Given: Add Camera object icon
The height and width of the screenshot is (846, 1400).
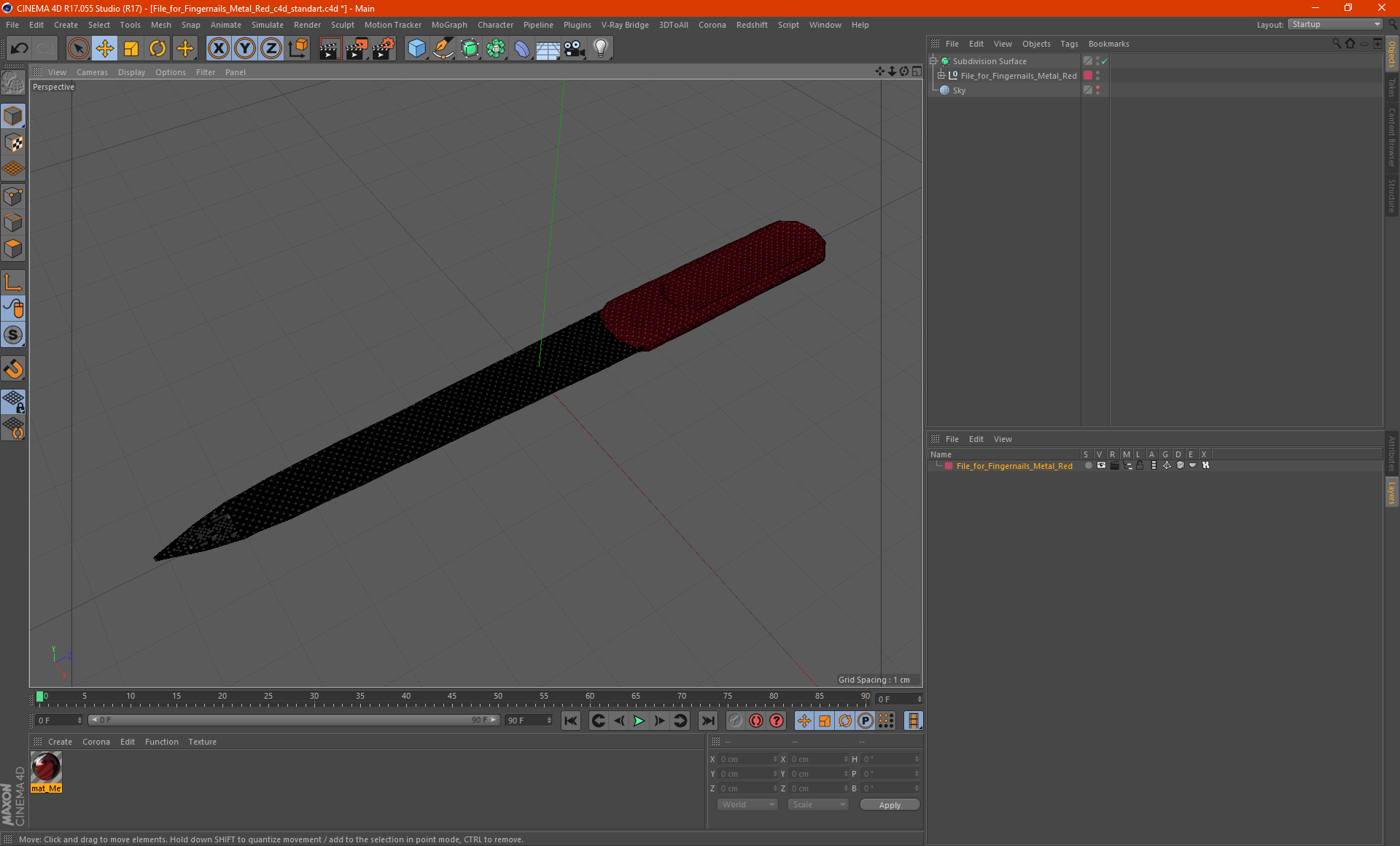Looking at the screenshot, I should pyautogui.click(x=575, y=49).
